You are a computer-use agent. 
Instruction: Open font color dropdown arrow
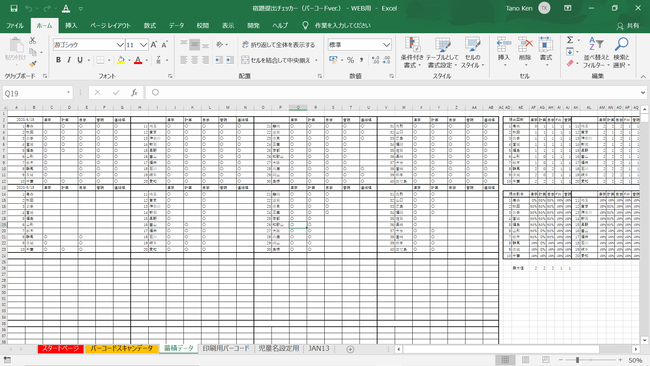click(x=147, y=61)
